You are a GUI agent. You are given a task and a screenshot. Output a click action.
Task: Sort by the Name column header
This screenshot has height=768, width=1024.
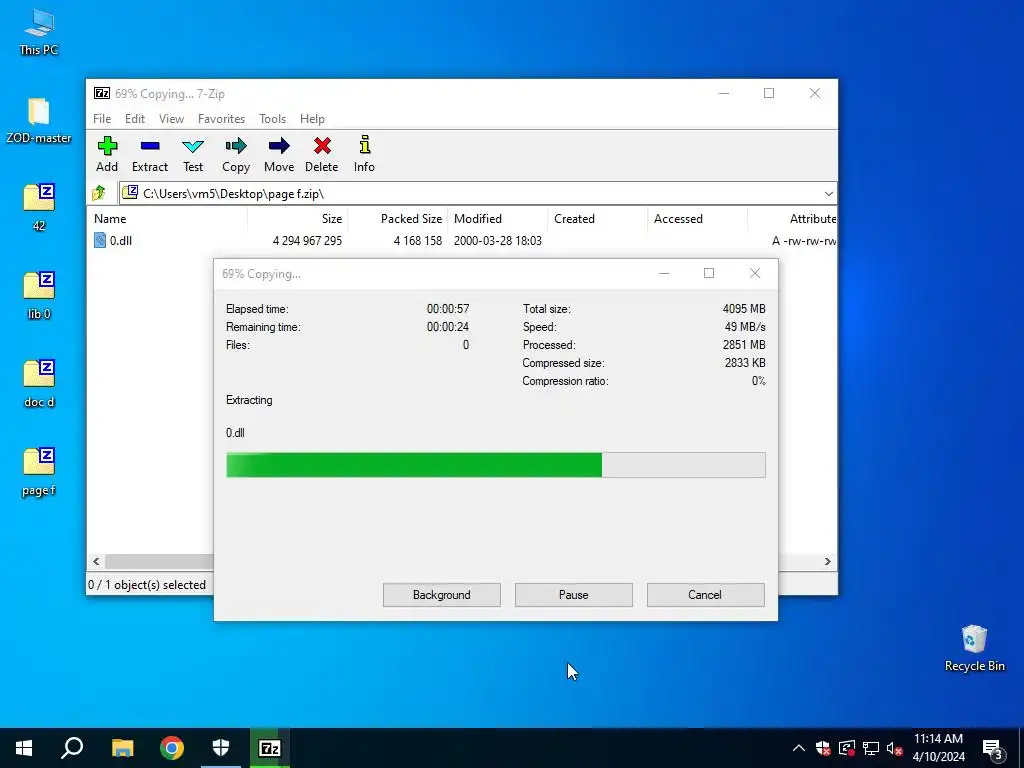click(167, 219)
